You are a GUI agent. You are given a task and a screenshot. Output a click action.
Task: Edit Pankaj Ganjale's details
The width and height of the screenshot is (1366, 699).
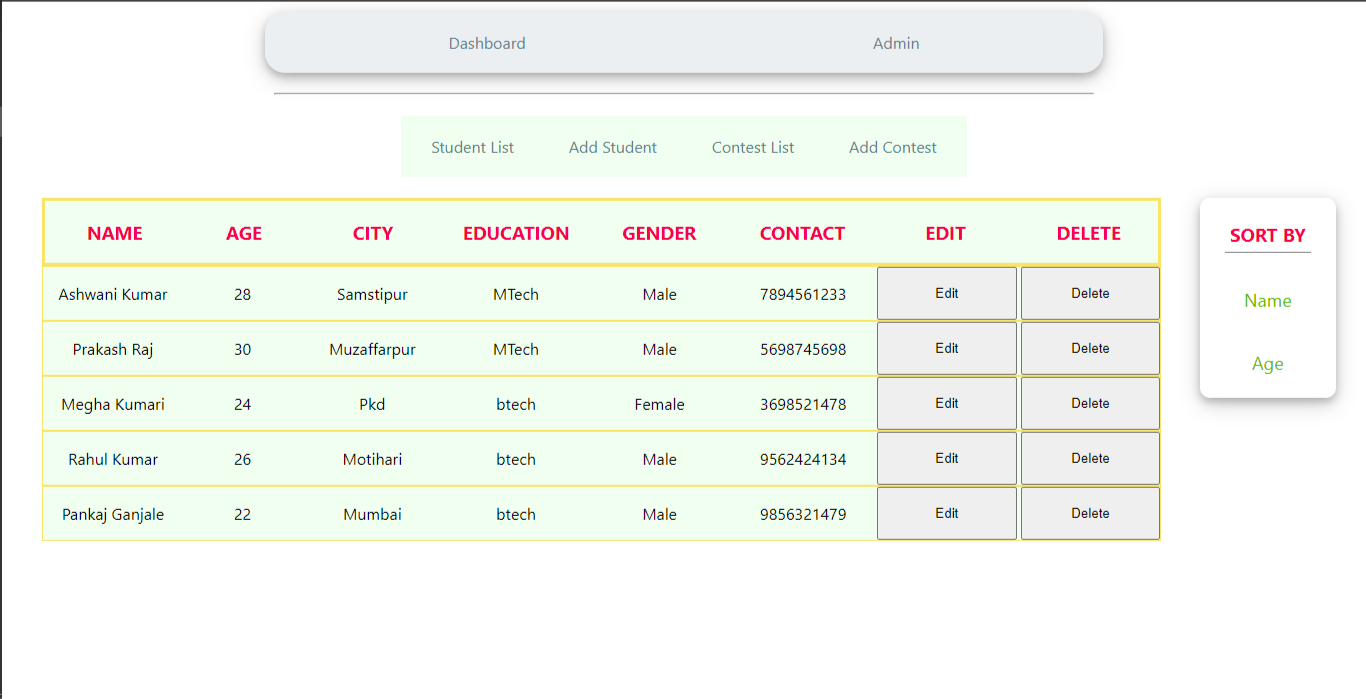click(946, 512)
